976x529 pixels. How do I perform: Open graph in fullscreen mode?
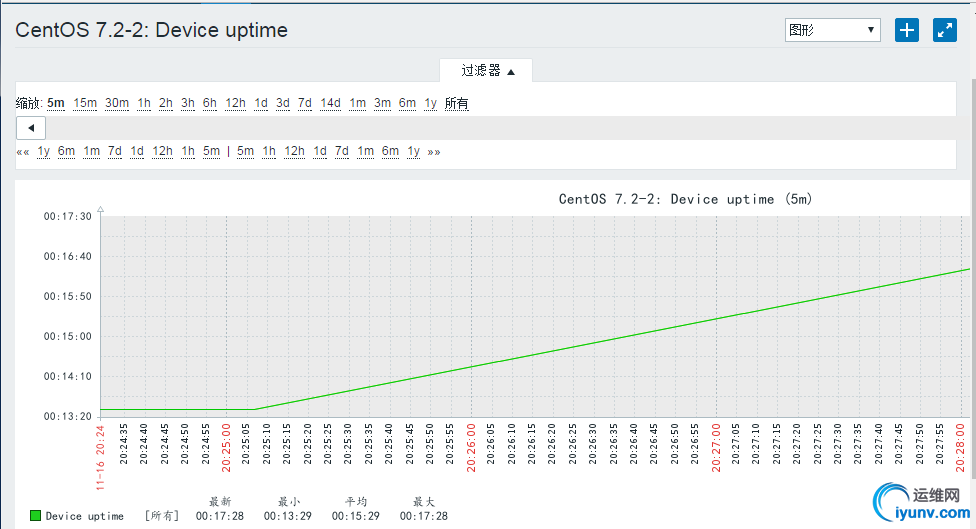pos(945,30)
